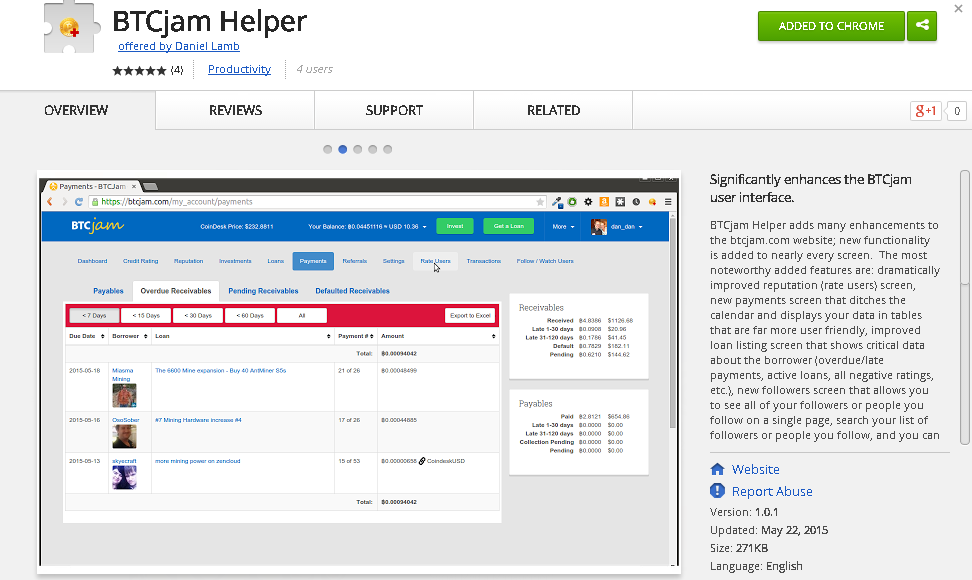Click the back arrow in the screenshot browser
The image size is (972, 580).
click(x=50, y=202)
